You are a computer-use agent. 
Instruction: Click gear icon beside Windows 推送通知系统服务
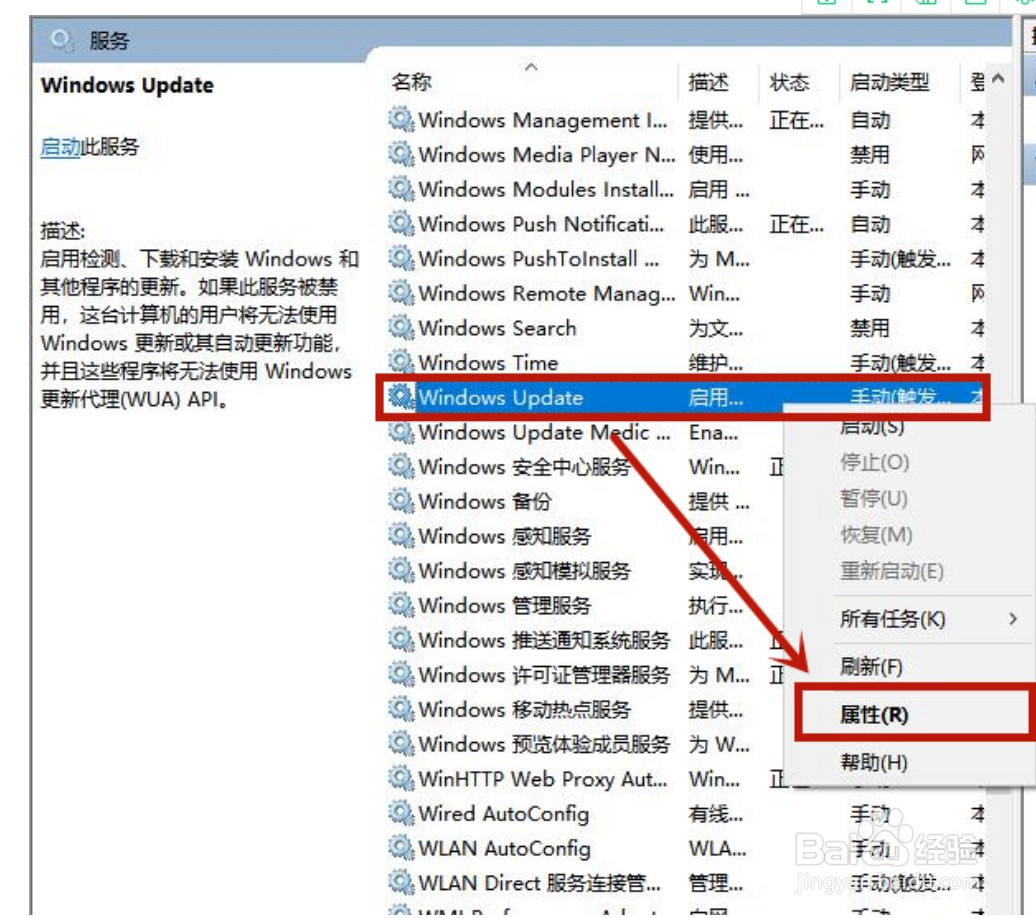click(x=401, y=640)
